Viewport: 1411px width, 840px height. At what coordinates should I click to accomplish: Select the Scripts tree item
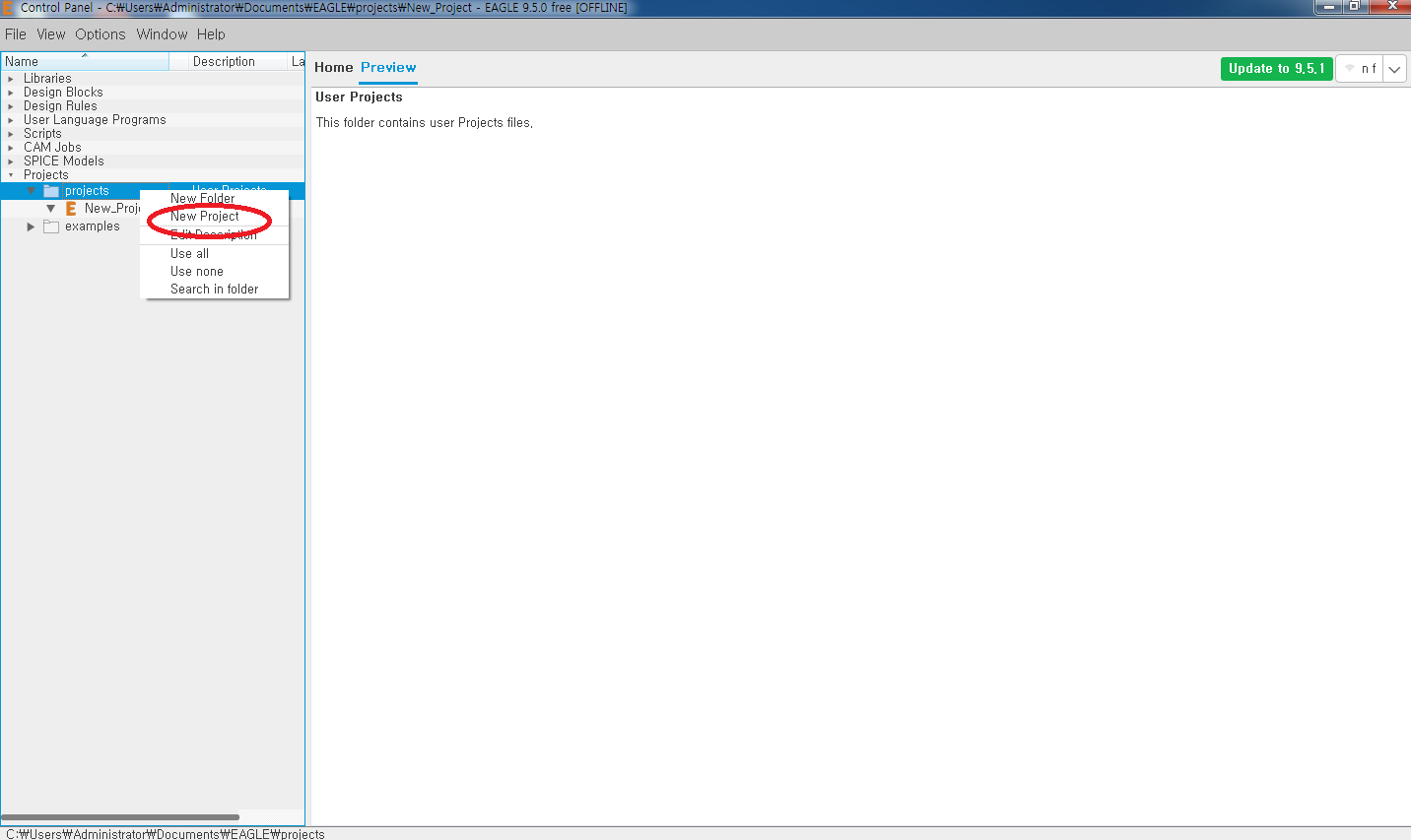(x=42, y=134)
